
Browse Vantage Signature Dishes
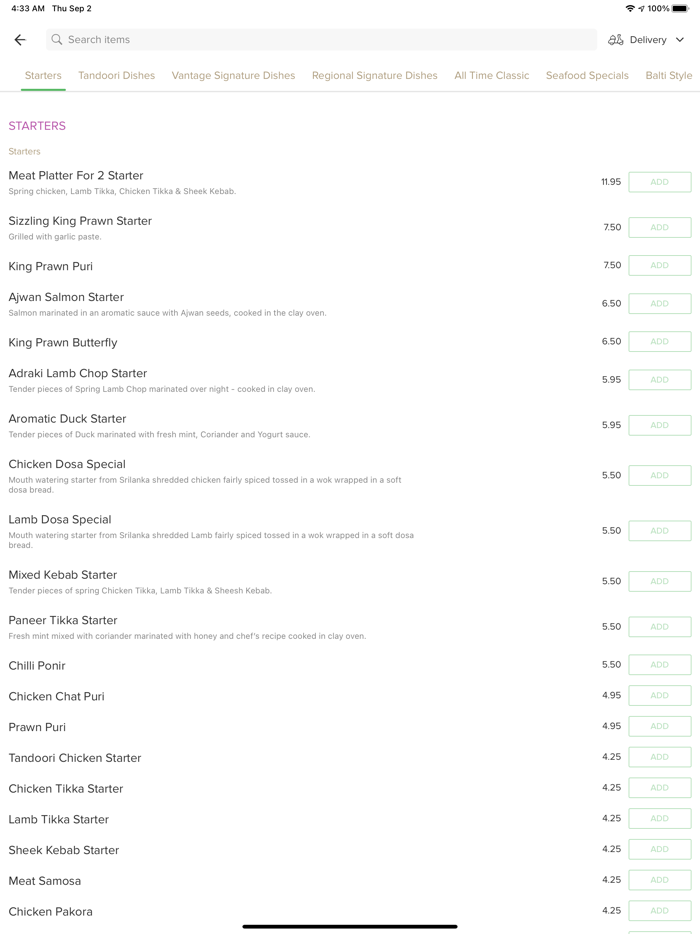[233, 75]
